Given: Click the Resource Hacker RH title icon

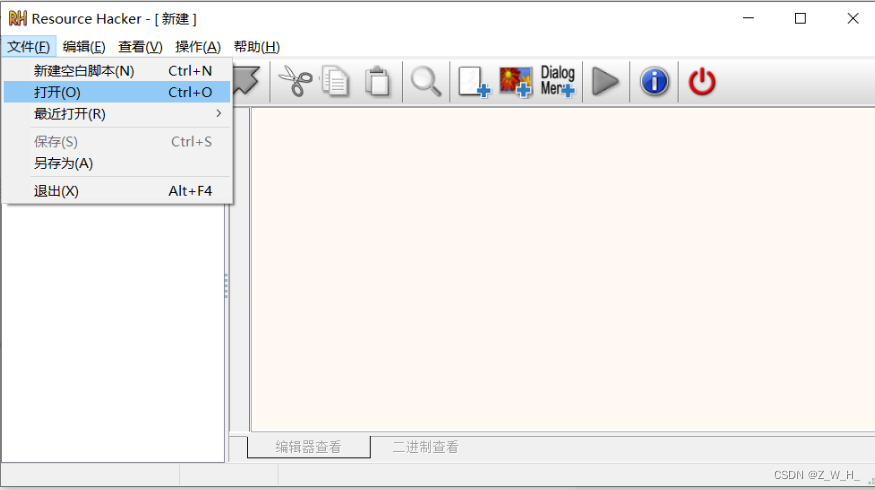Looking at the screenshot, I should pos(18,18).
